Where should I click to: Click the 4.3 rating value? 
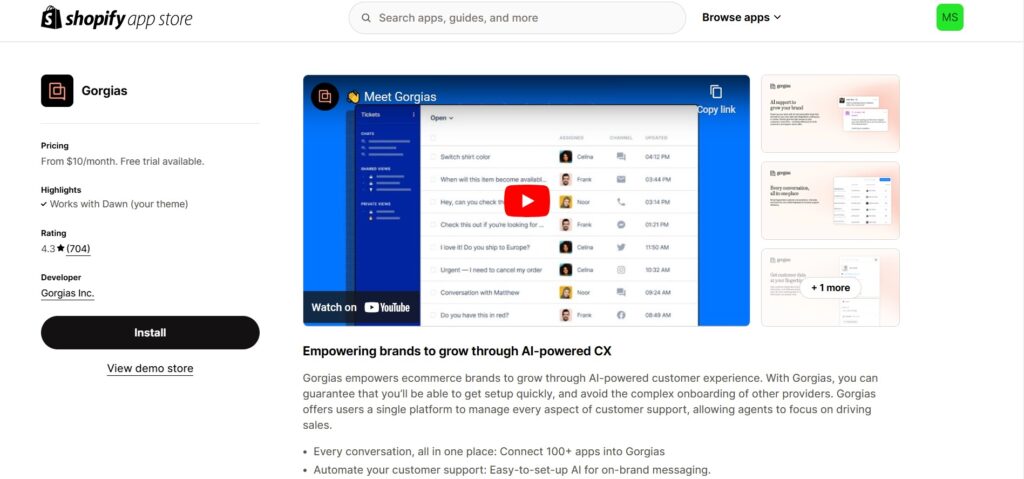(48, 248)
